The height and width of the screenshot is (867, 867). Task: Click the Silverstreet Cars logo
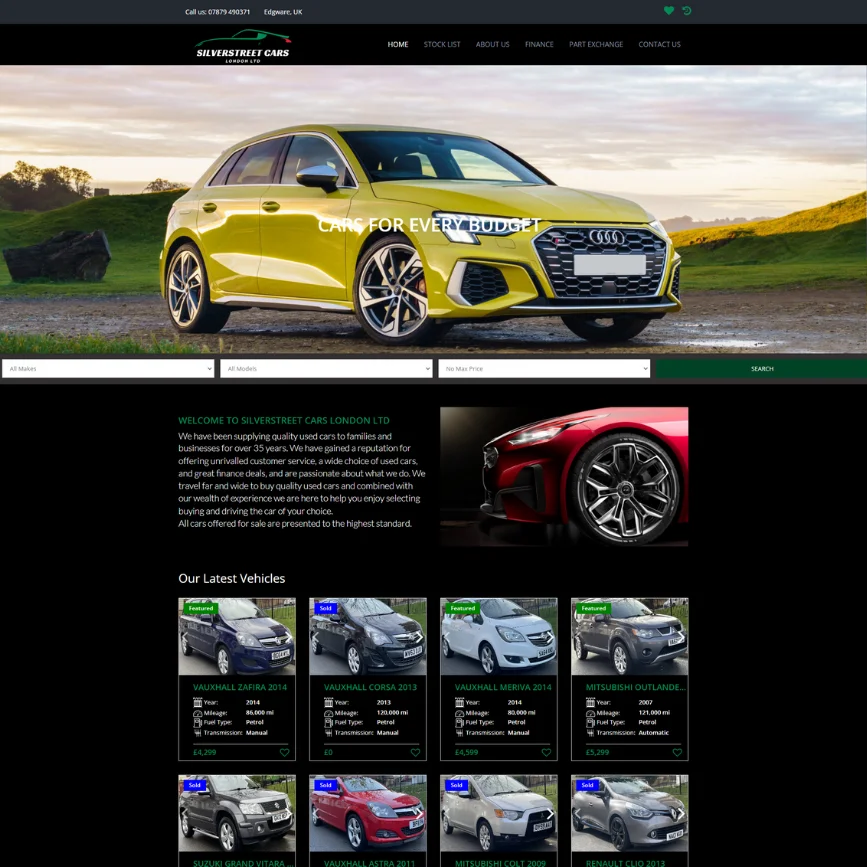243,46
